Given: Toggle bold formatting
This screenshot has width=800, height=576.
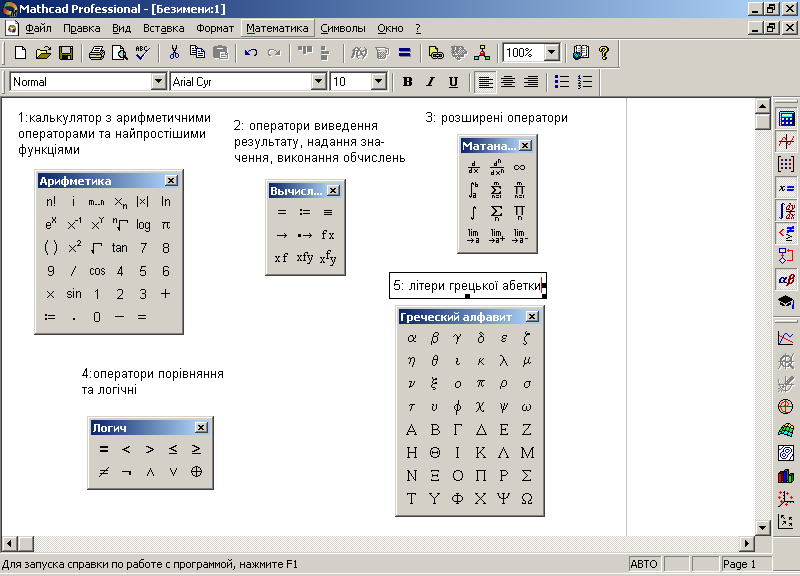Looking at the screenshot, I should coord(407,82).
